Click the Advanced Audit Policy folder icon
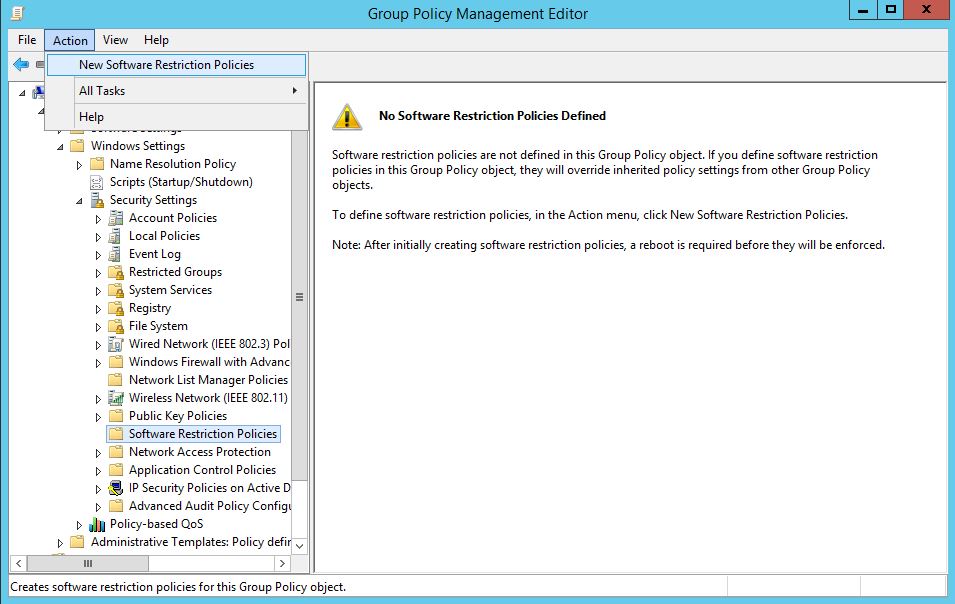Screen dimensions: 955x604 [x=116, y=506]
